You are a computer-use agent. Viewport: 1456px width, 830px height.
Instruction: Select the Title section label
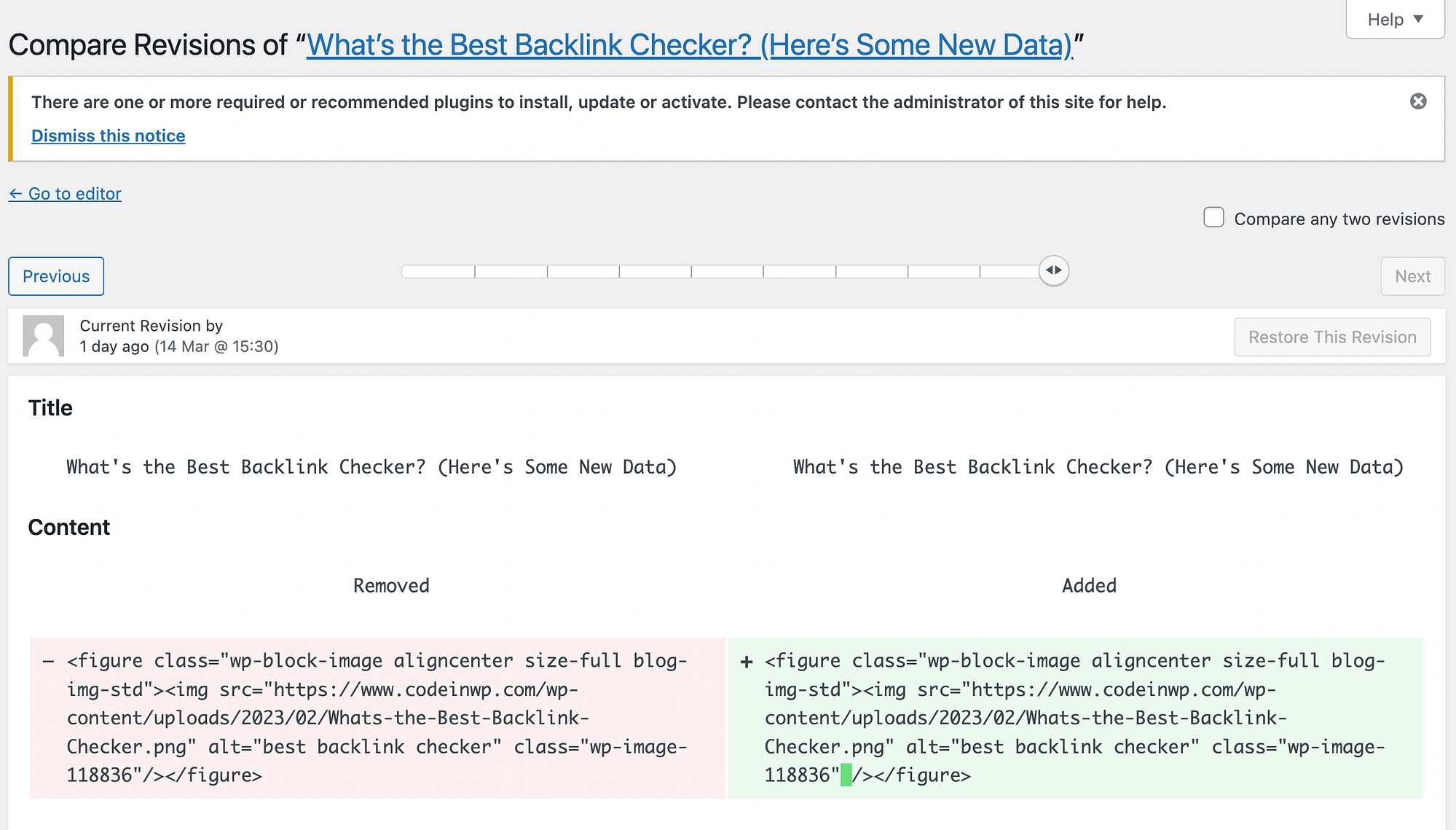click(x=50, y=407)
